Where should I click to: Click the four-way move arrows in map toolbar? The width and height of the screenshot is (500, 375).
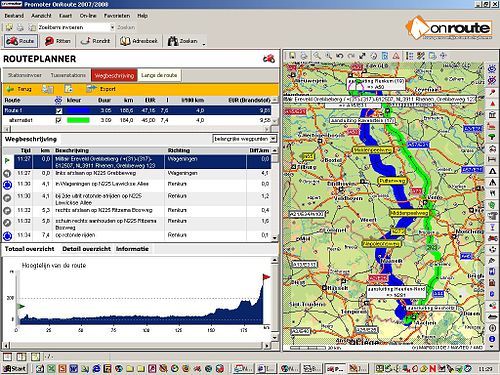pyautogui.click(x=443, y=56)
